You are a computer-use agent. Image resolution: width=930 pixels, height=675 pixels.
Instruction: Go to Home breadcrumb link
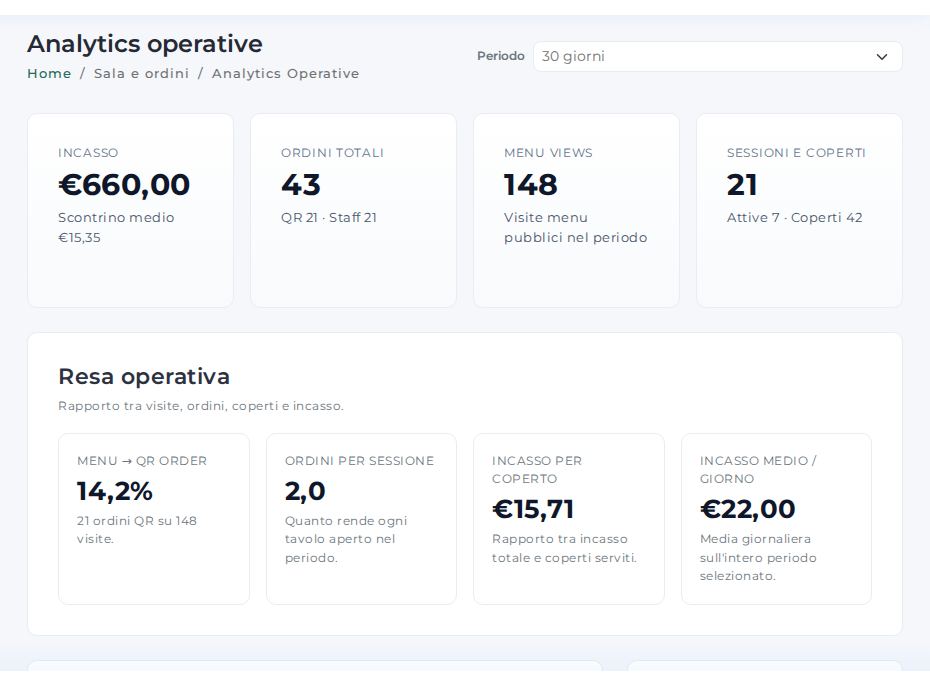(49, 74)
